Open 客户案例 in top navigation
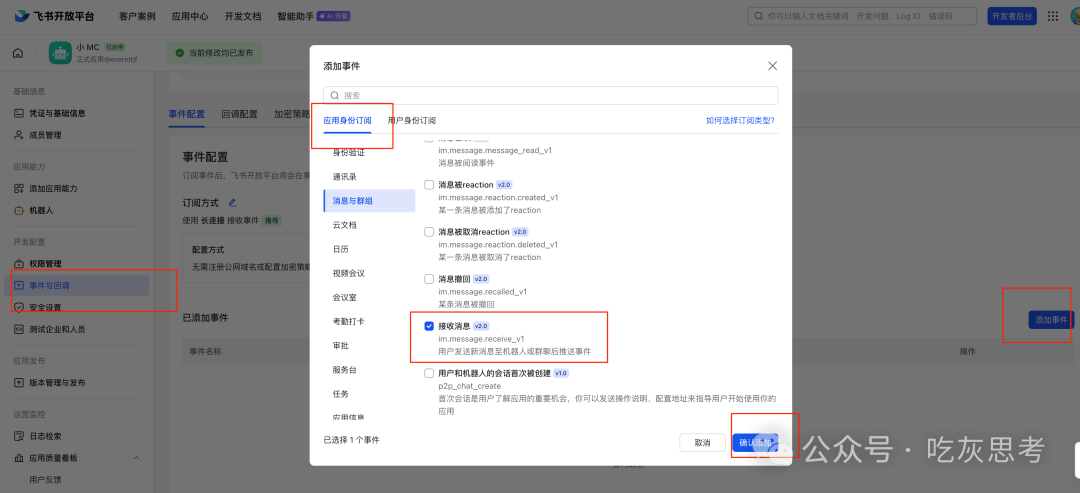The image size is (1080, 493). (137, 16)
